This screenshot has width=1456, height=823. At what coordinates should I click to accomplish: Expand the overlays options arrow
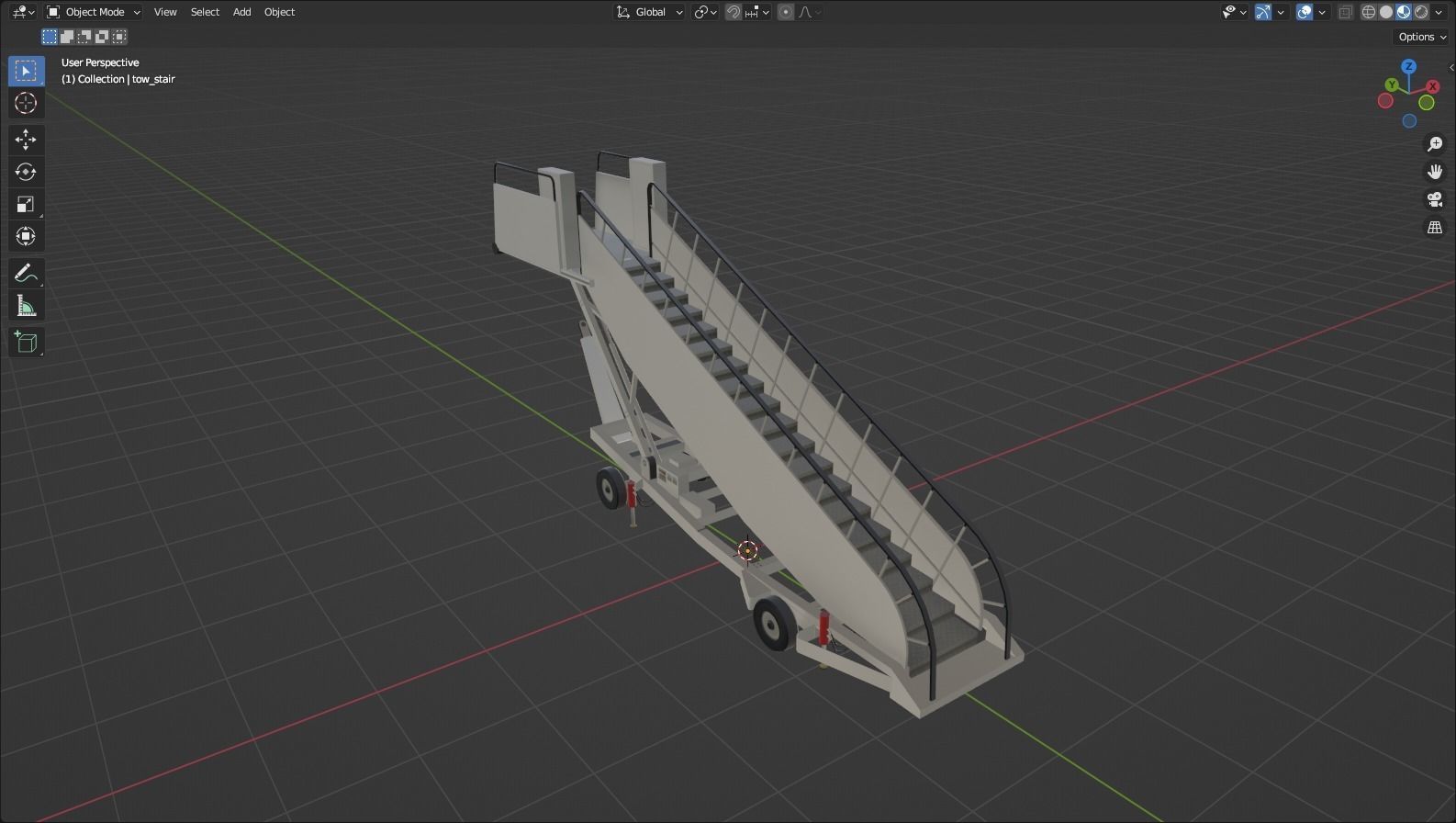(1322, 12)
